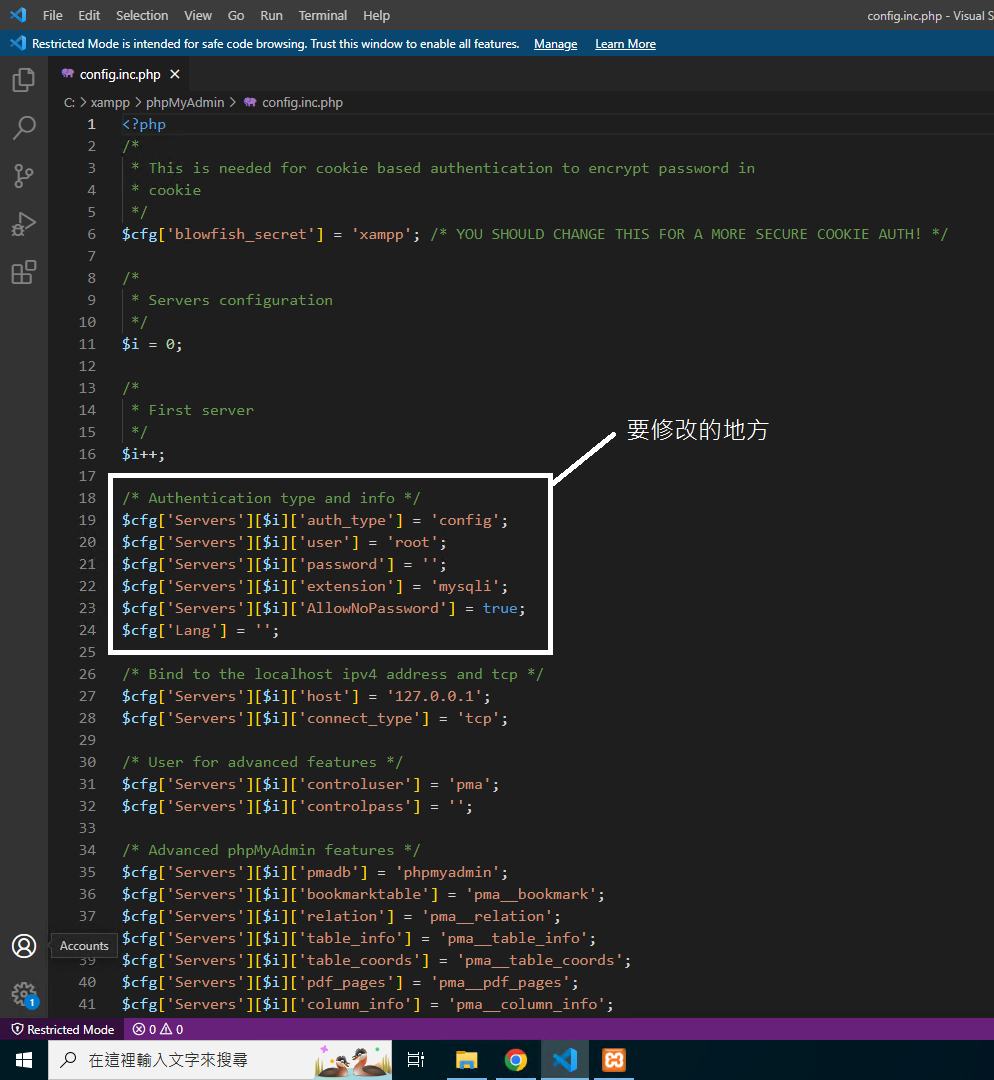Click the Accounts icon
Viewport: 994px width, 1080px height.
(24, 946)
